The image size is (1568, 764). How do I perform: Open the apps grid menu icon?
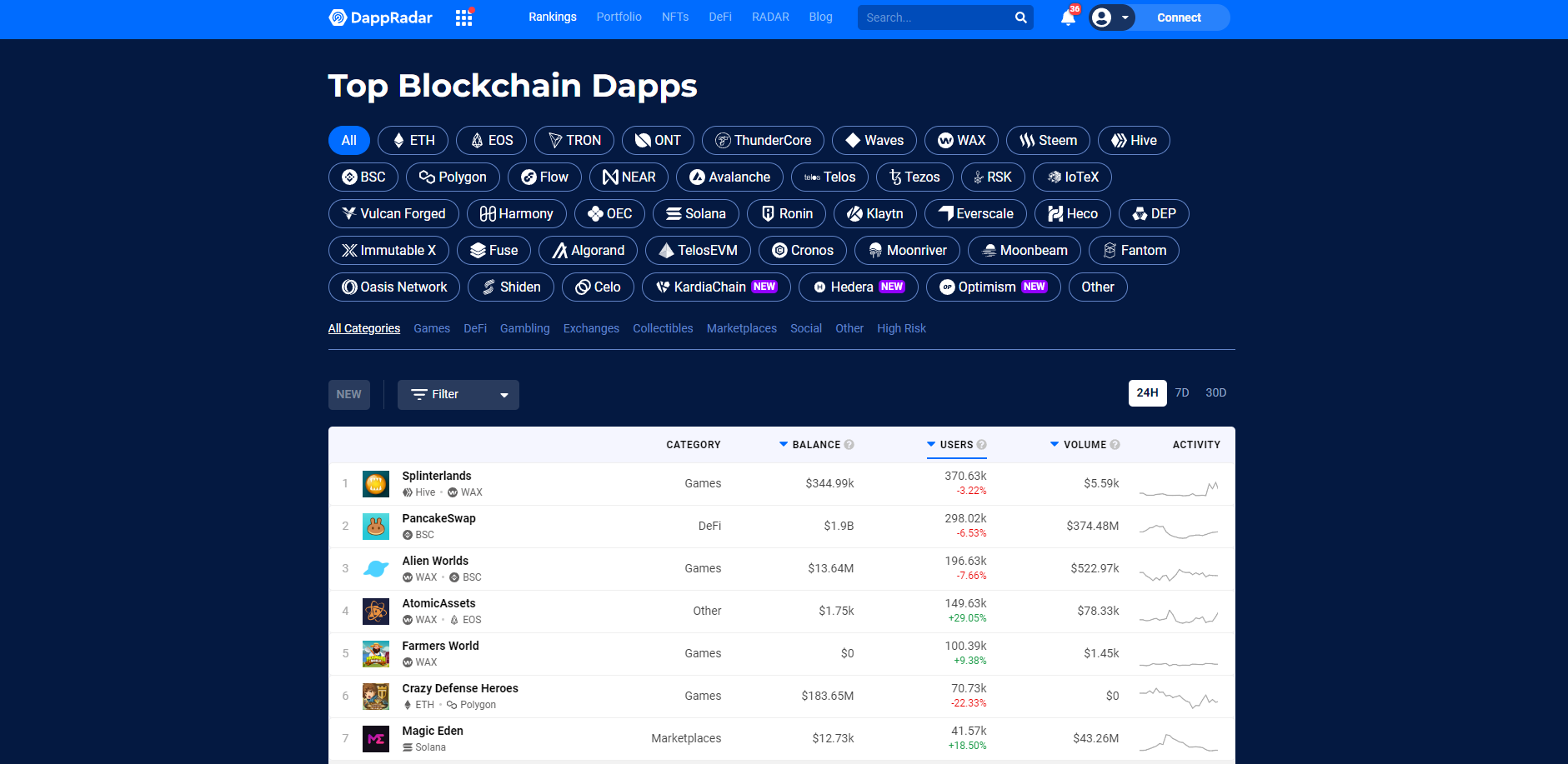pyautogui.click(x=463, y=17)
